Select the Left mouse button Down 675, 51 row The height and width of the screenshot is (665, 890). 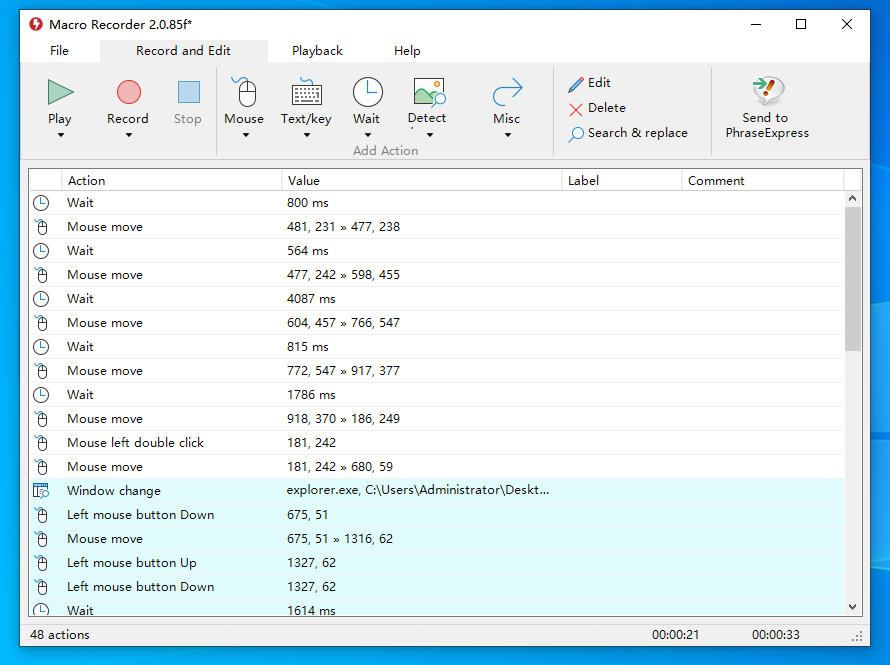click(x=437, y=515)
